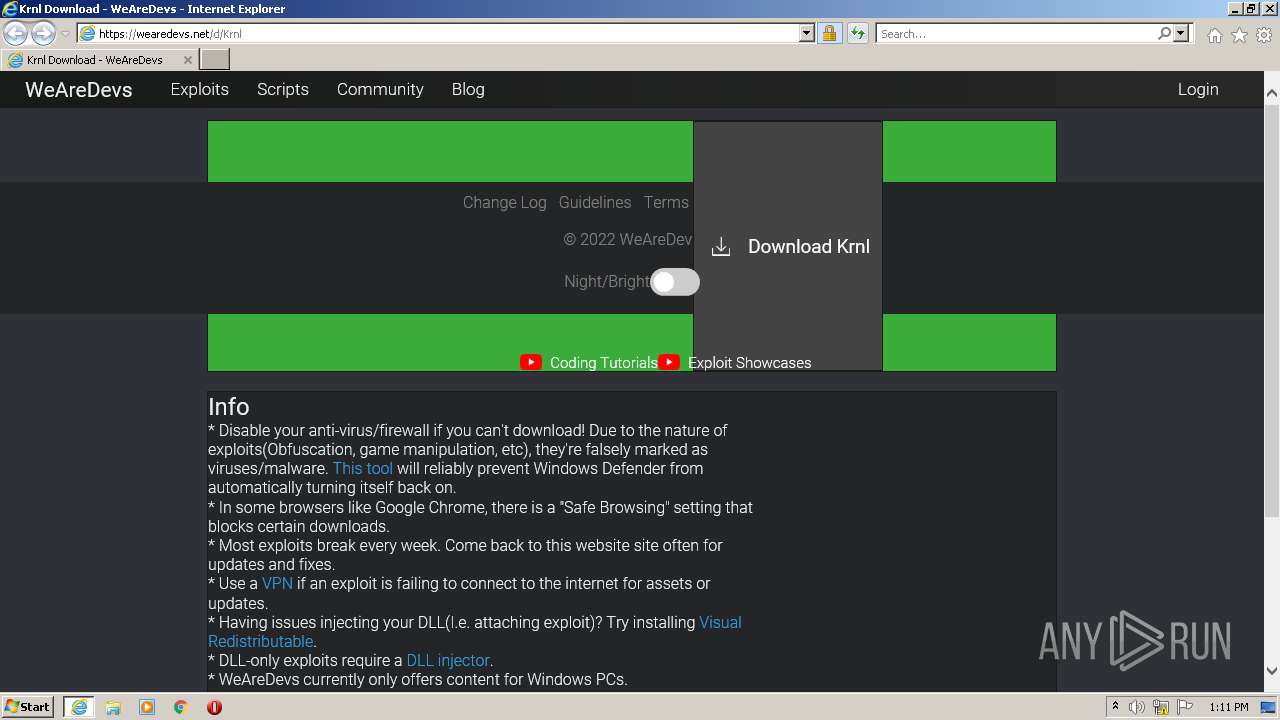This screenshot has height=720, width=1280.
Task: Go forward with the browser Forward arrow
Action: pos(43,33)
